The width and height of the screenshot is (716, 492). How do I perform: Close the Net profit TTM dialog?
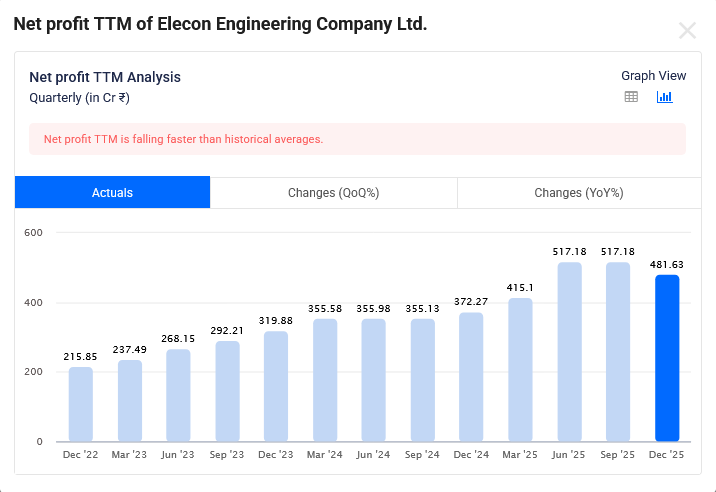pos(687,30)
